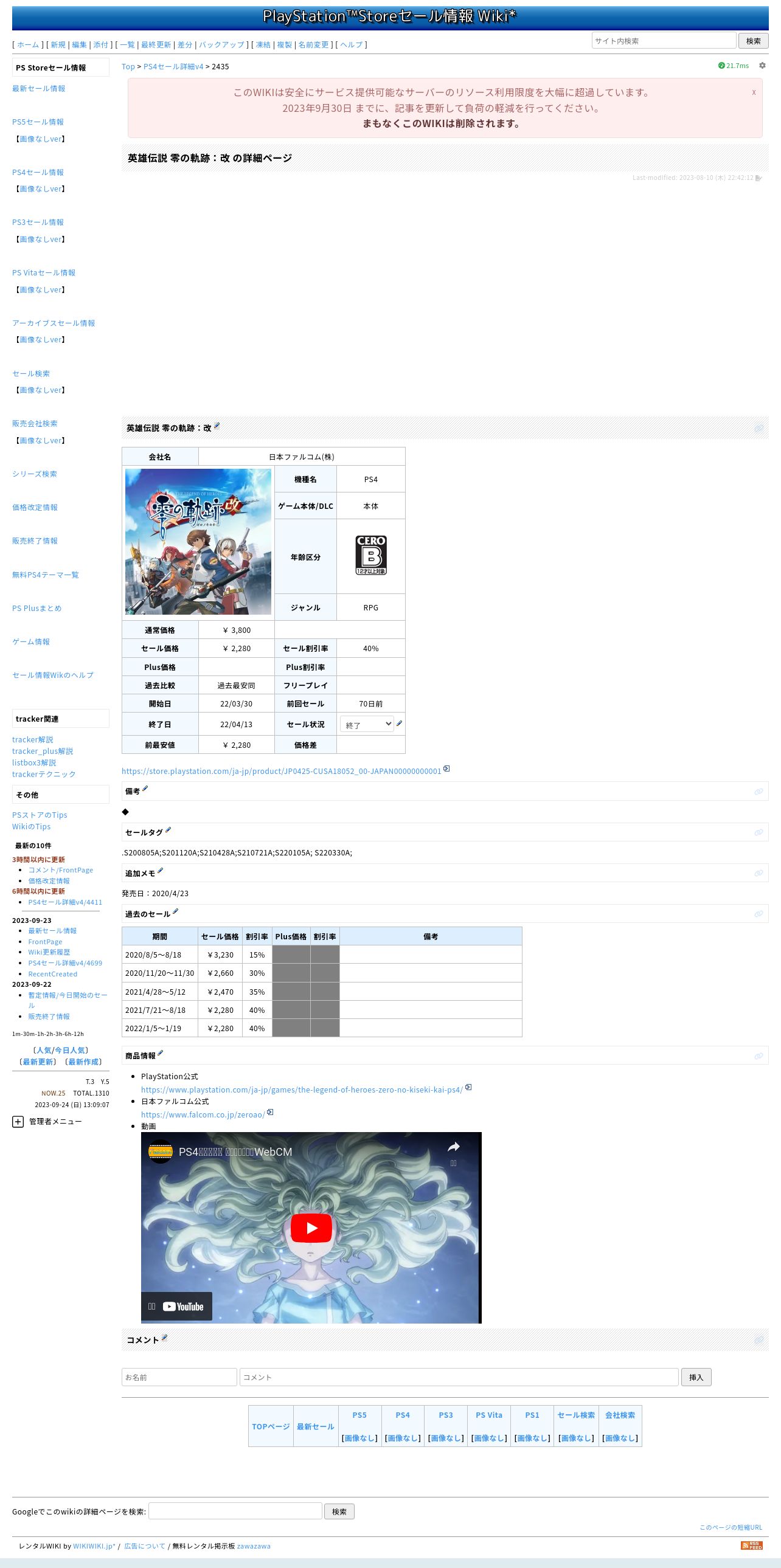Image resolution: width=781 pixels, height=1568 pixels.
Task: Click the 挿入 button
Action: 696,1377
